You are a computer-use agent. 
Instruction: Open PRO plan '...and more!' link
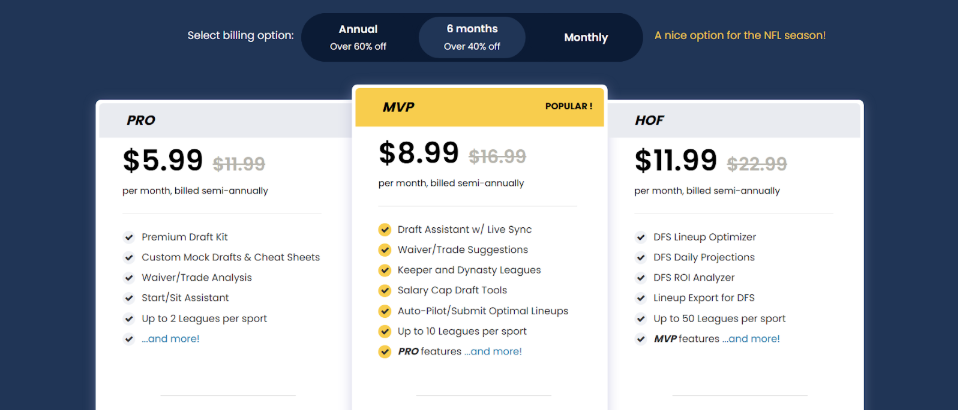click(170, 339)
